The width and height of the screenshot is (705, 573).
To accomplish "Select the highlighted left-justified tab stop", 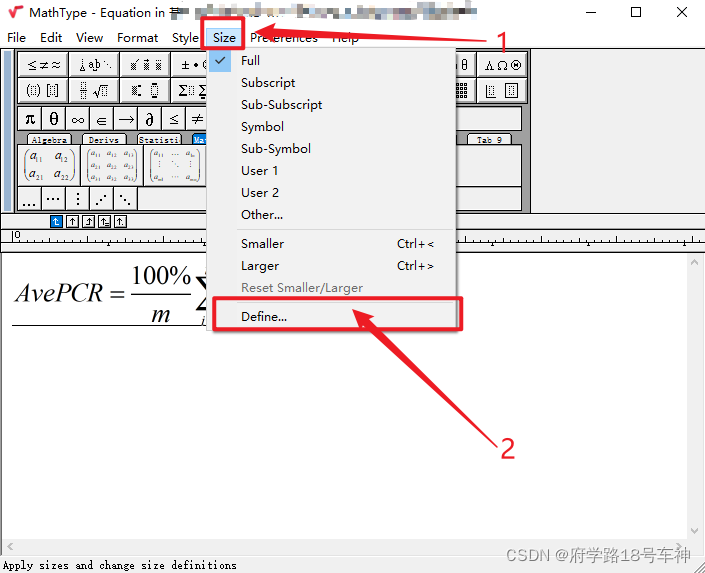I will click(56, 222).
